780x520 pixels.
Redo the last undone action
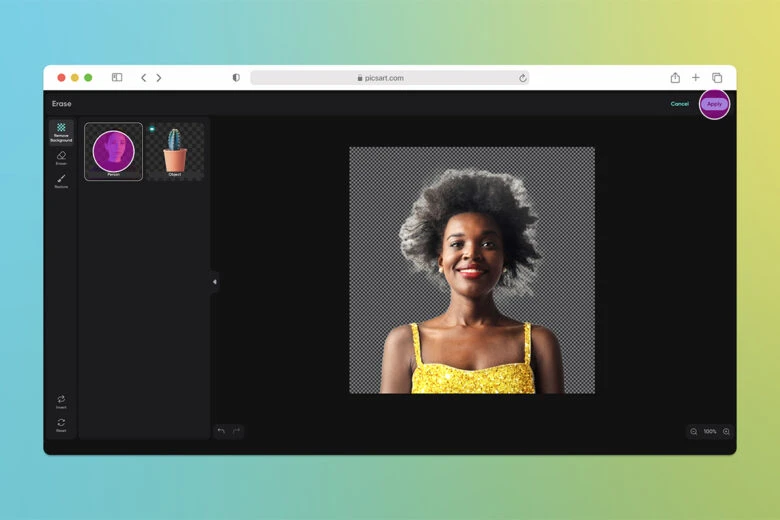pyautogui.click(x=237, y=431)
